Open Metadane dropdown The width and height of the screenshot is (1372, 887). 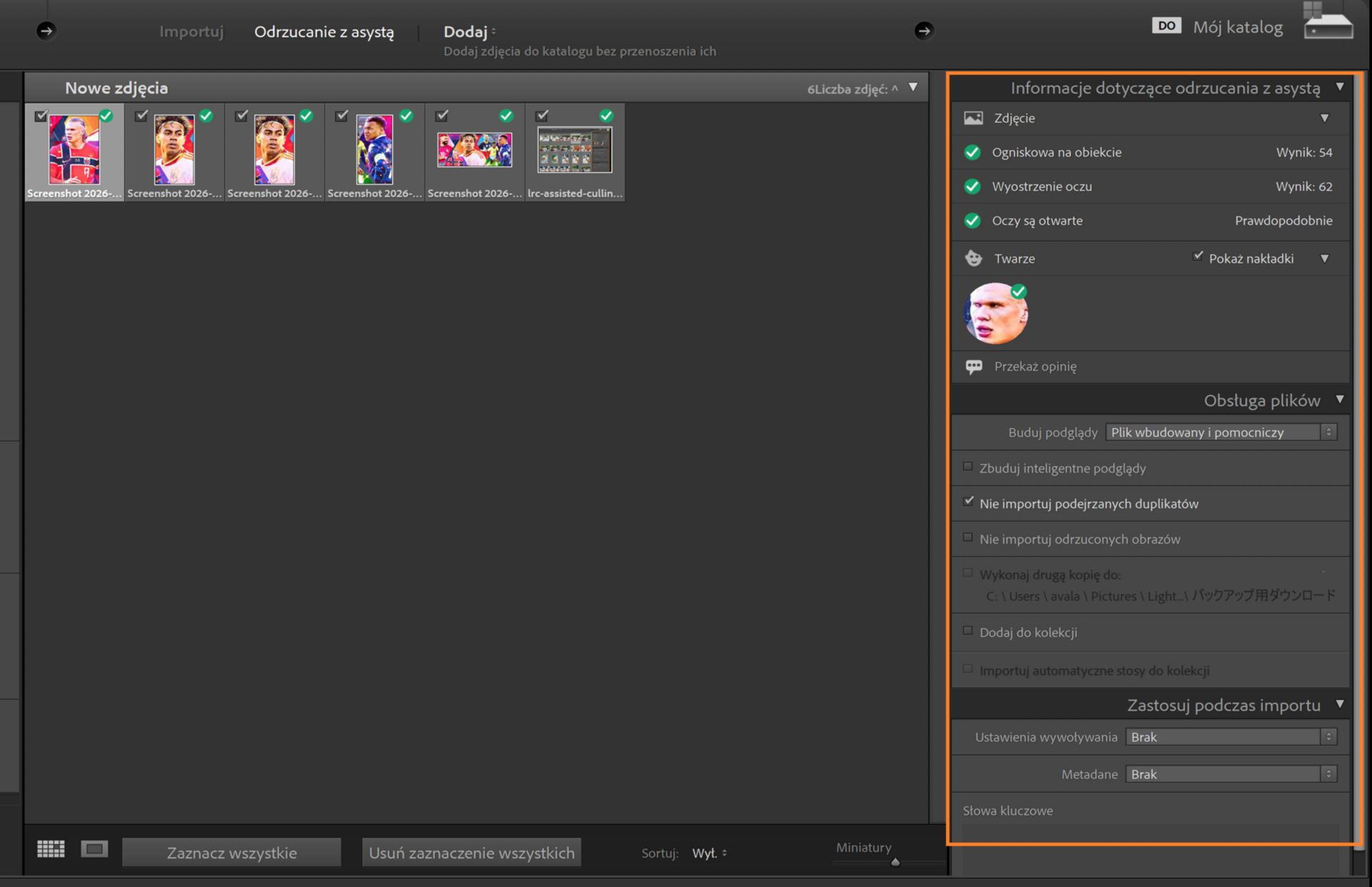coord(1231,774)
